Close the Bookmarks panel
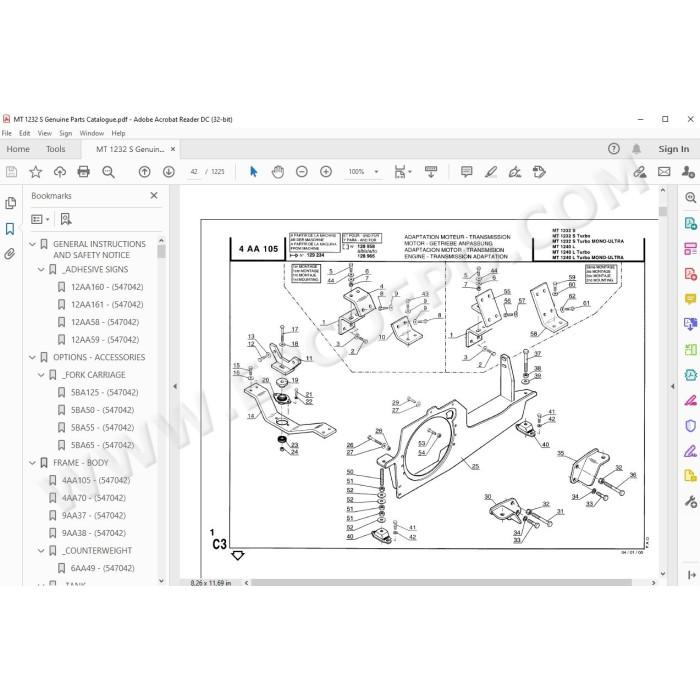The height and width of the screenshot is (700, 700). point(154,196)
